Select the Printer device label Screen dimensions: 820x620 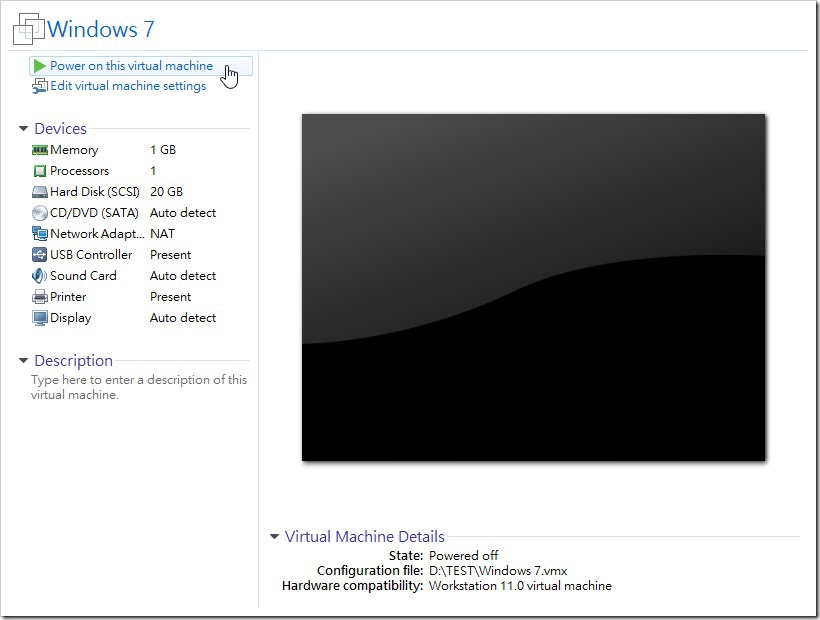pyautogui.click(x=68, y=297)
